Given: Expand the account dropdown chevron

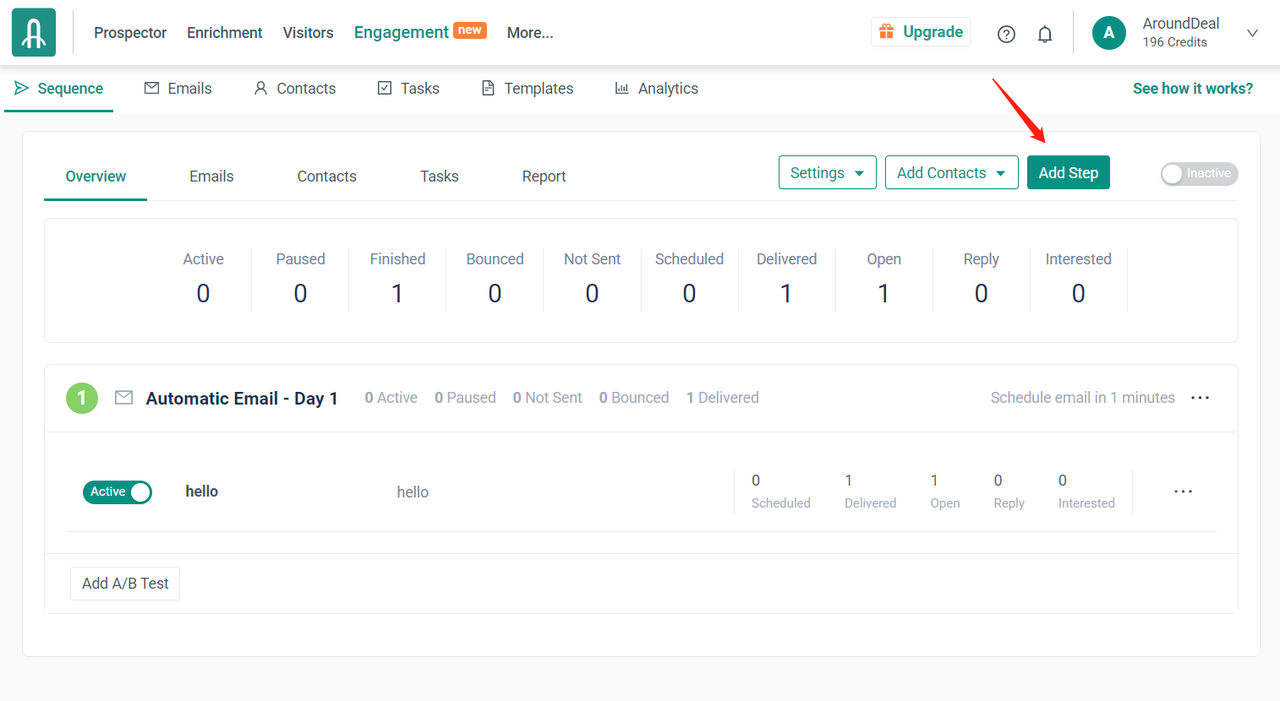Looking at the screenshot, I should tap(1252, 33).
